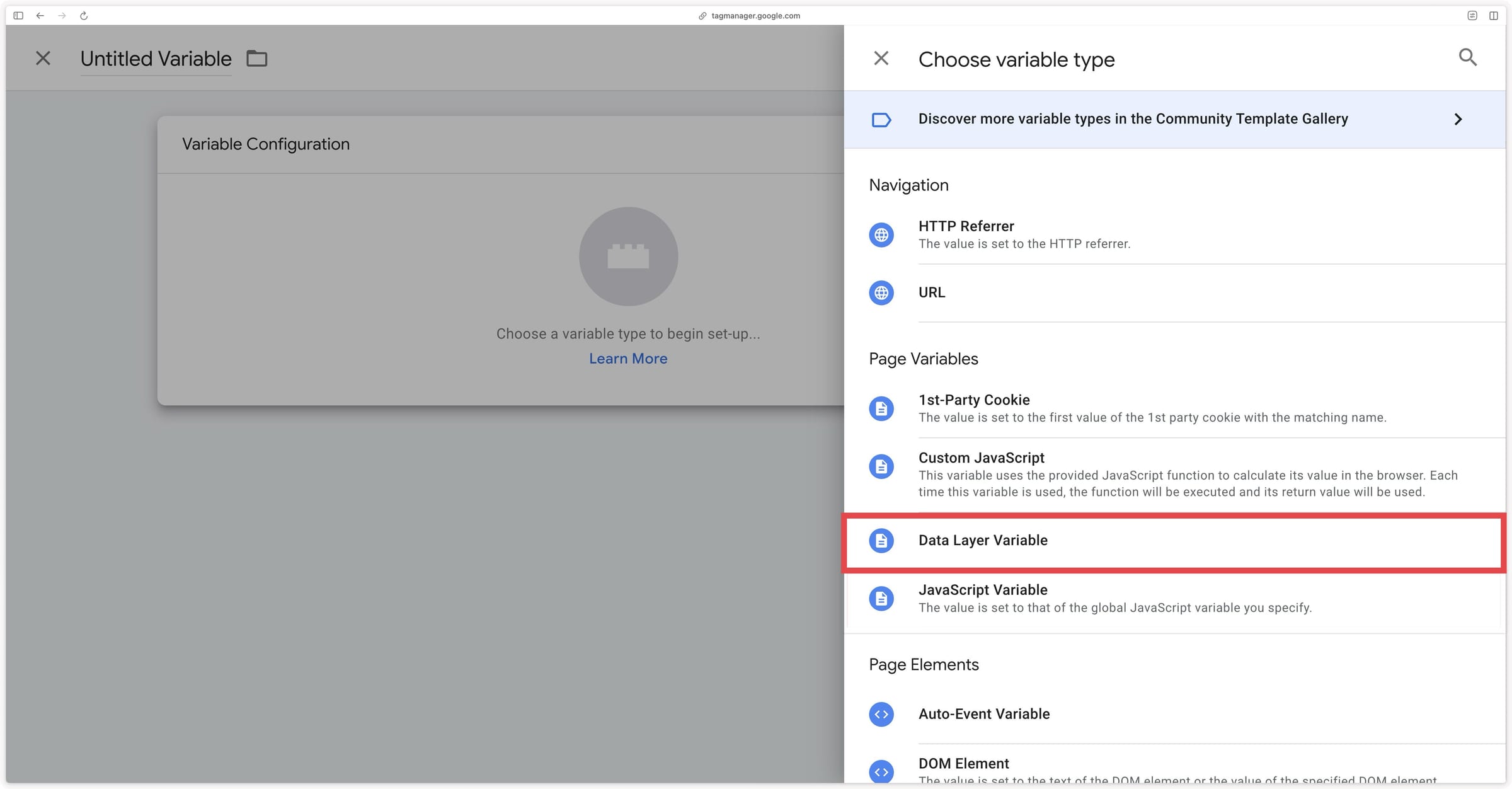The image size is (1512, 789).
Task: Click the tagmanager.google.com address bar
Action: tap(750, 16)
